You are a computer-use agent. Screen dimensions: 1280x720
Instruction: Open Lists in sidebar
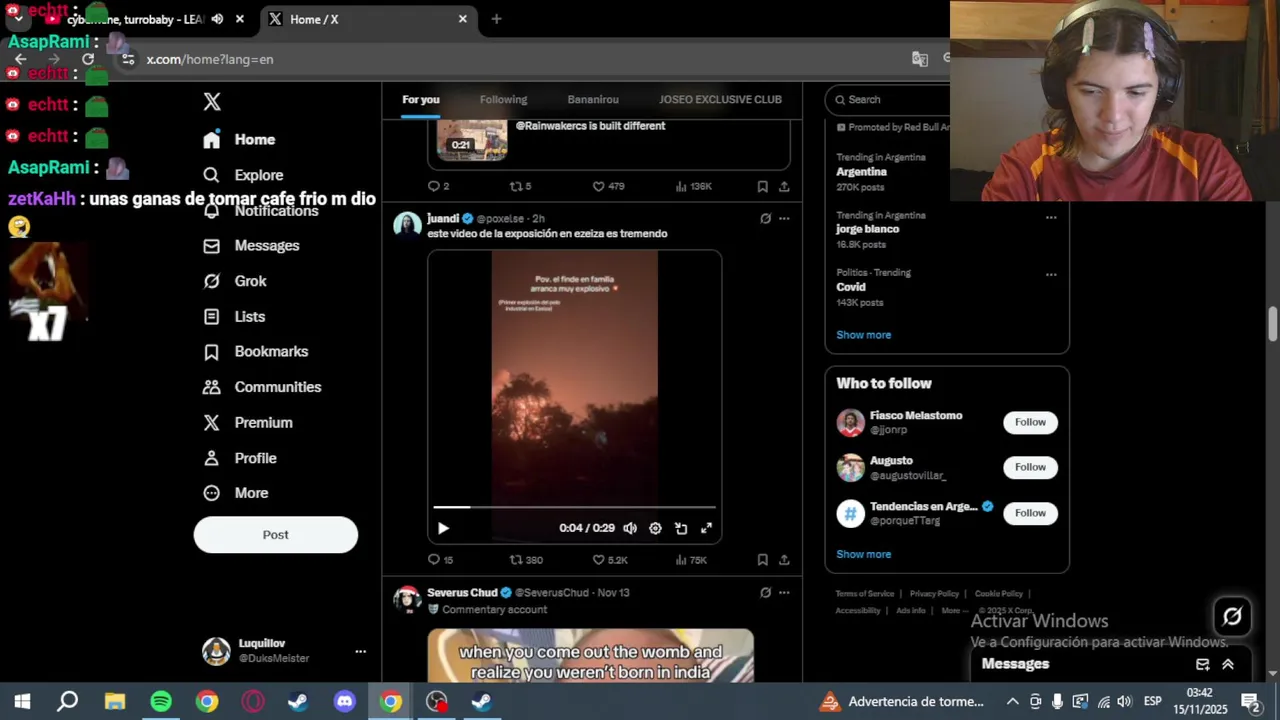(x=234, y=316)
